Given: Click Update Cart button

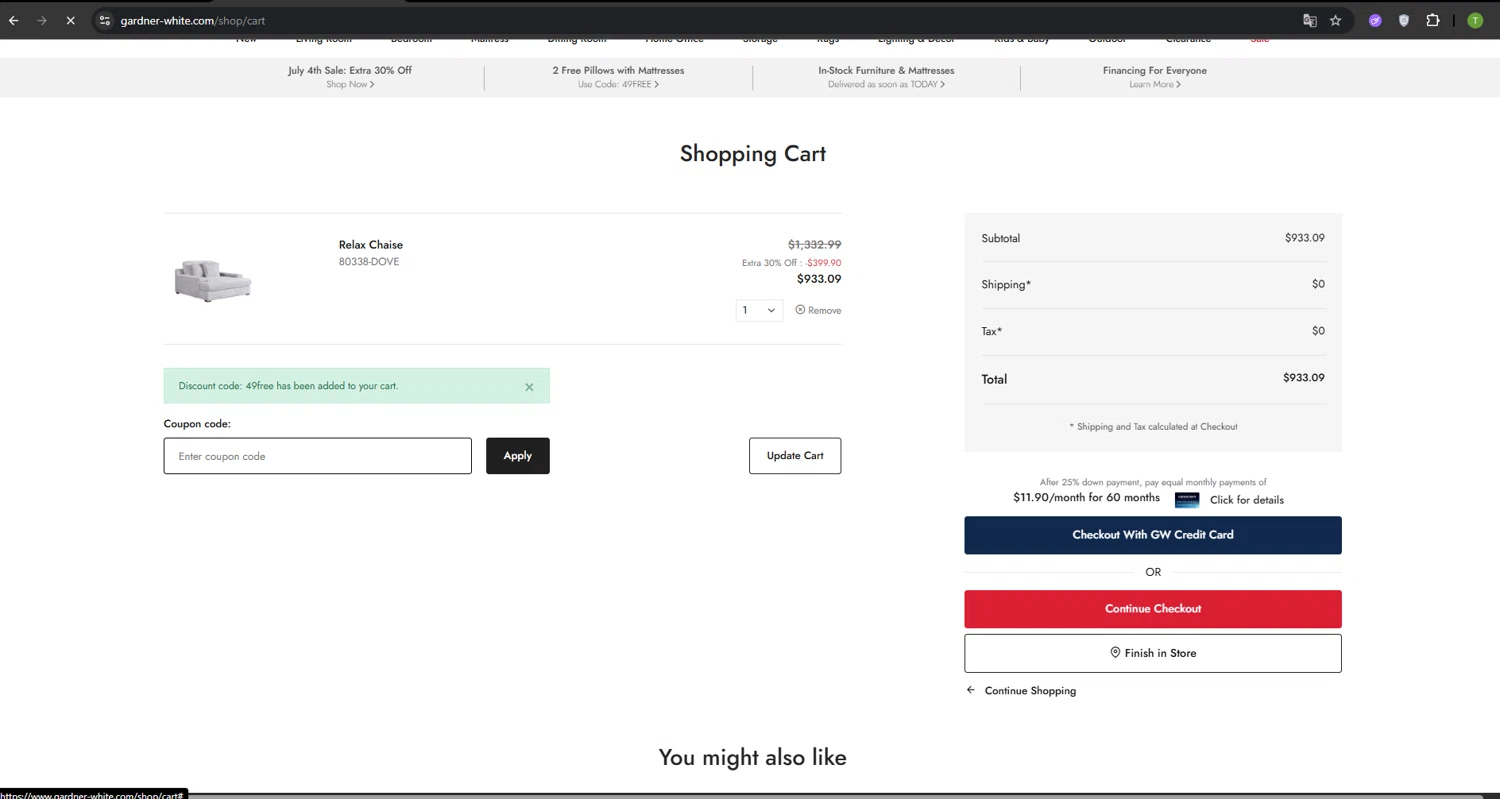Looking at the screenshot, I should pyautogui.click(x=795, y=456).
